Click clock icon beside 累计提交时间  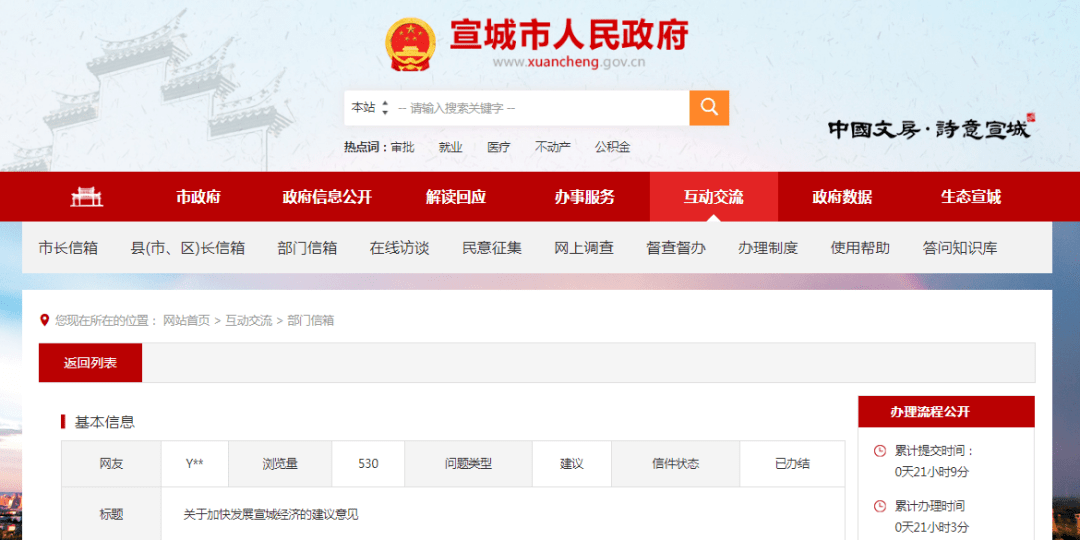pyautogui.click(x=880, y=451)
